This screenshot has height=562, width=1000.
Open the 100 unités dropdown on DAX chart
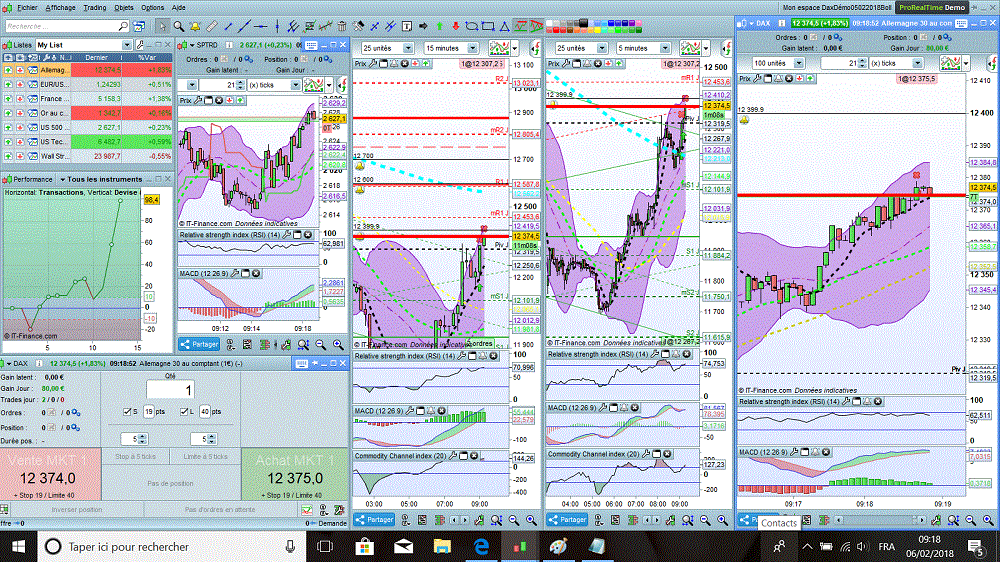tap(798, 63)
